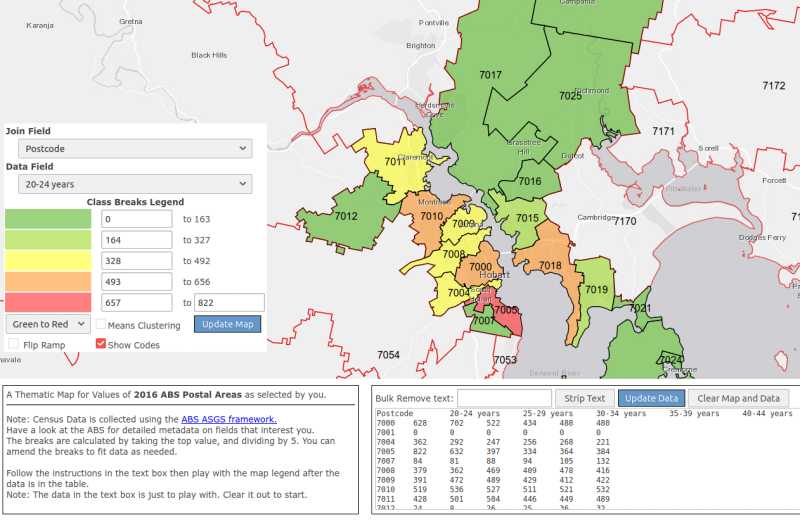Click Clear Map and Data button

pyautogui.click(x=739, y=398)
